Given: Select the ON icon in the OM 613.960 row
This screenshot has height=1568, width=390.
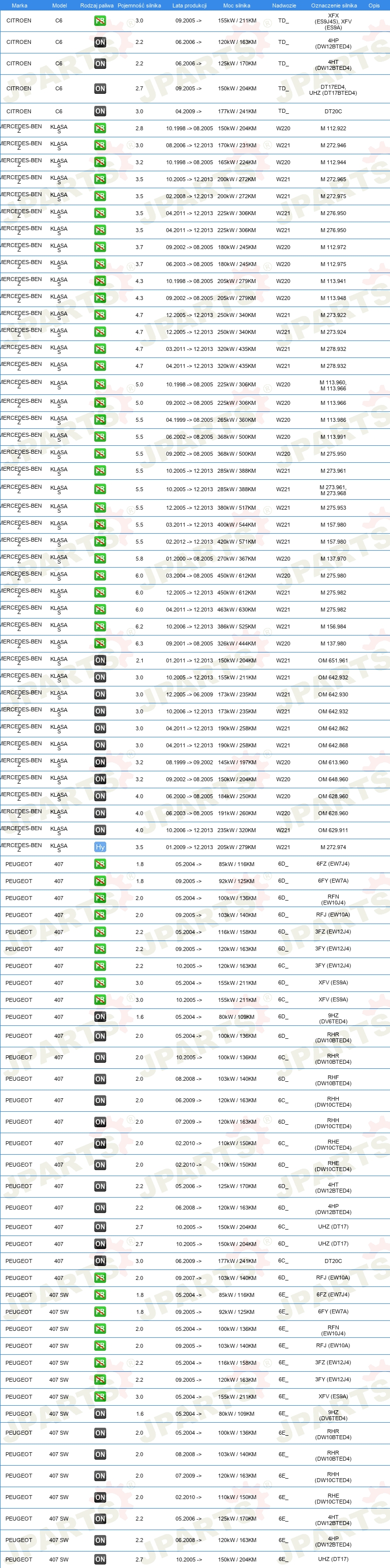Looking at the screenshot, I should click(x=100, y=762).
